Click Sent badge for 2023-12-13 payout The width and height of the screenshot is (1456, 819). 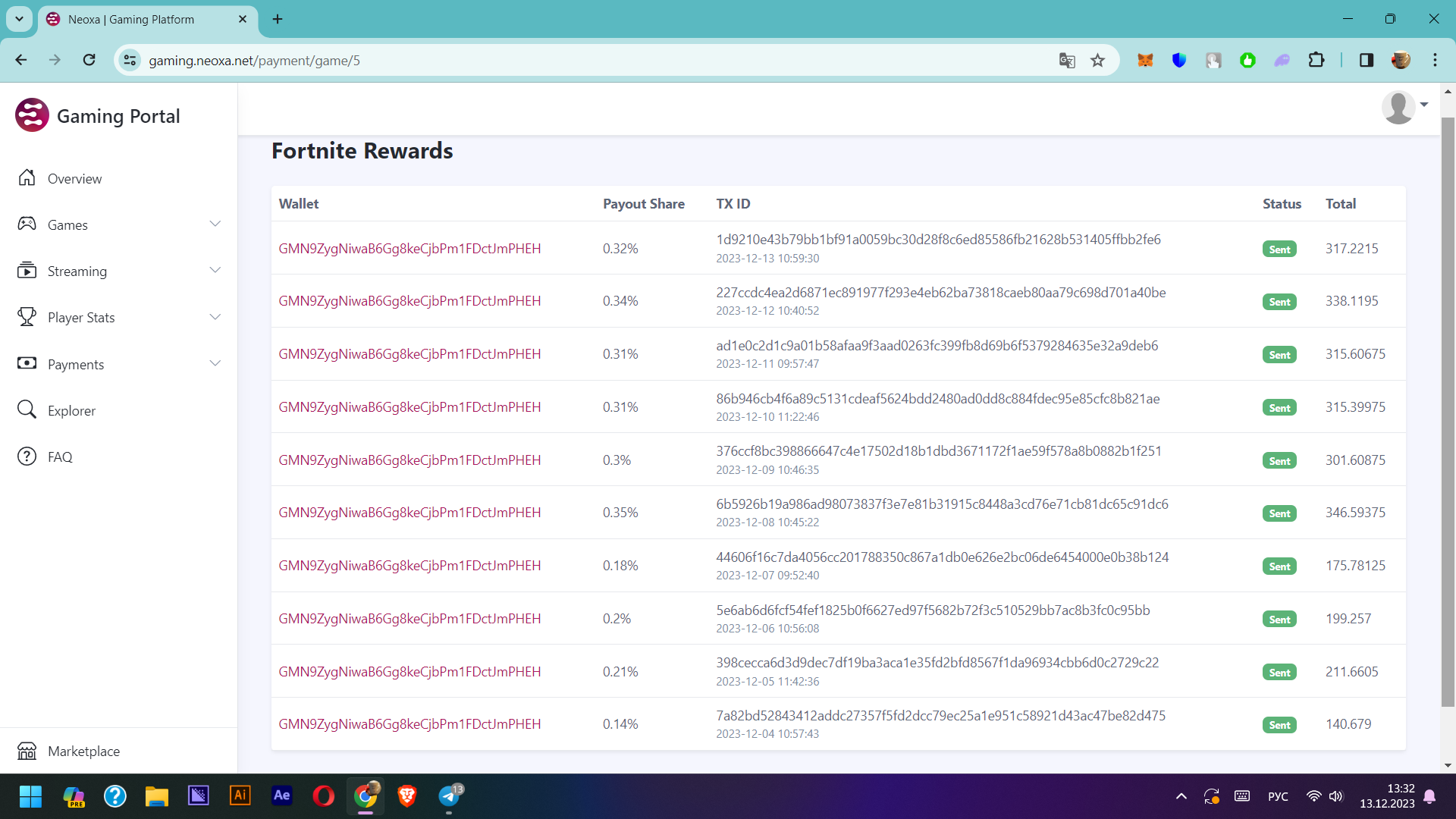[1279, 249]
